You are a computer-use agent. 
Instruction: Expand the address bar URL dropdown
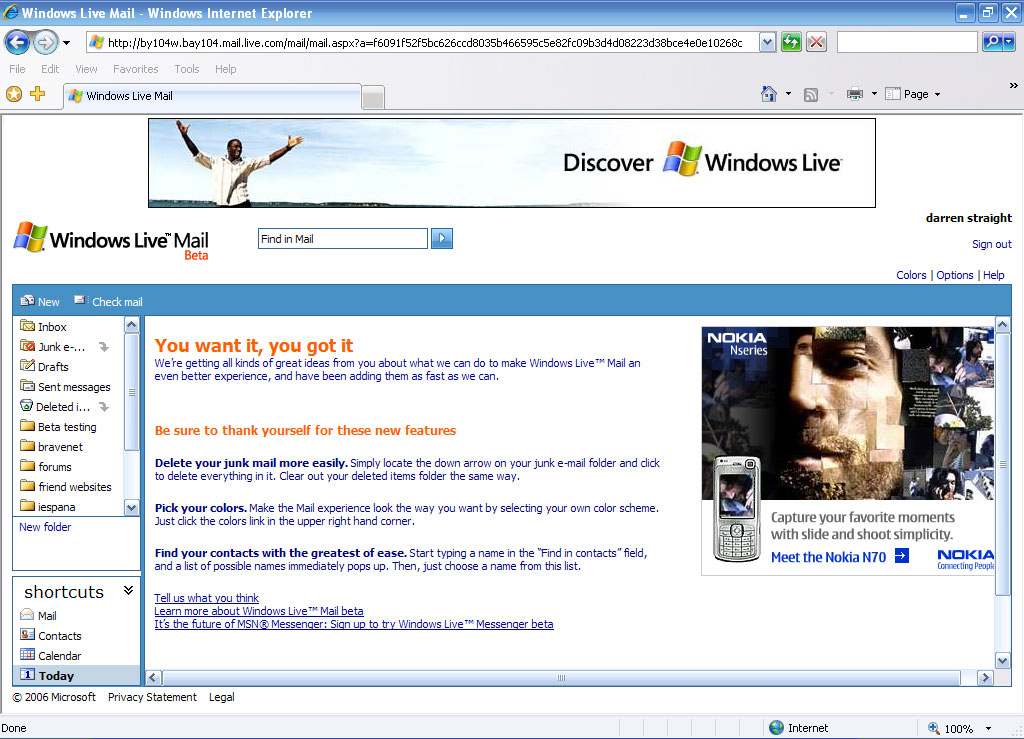[767, 42]
